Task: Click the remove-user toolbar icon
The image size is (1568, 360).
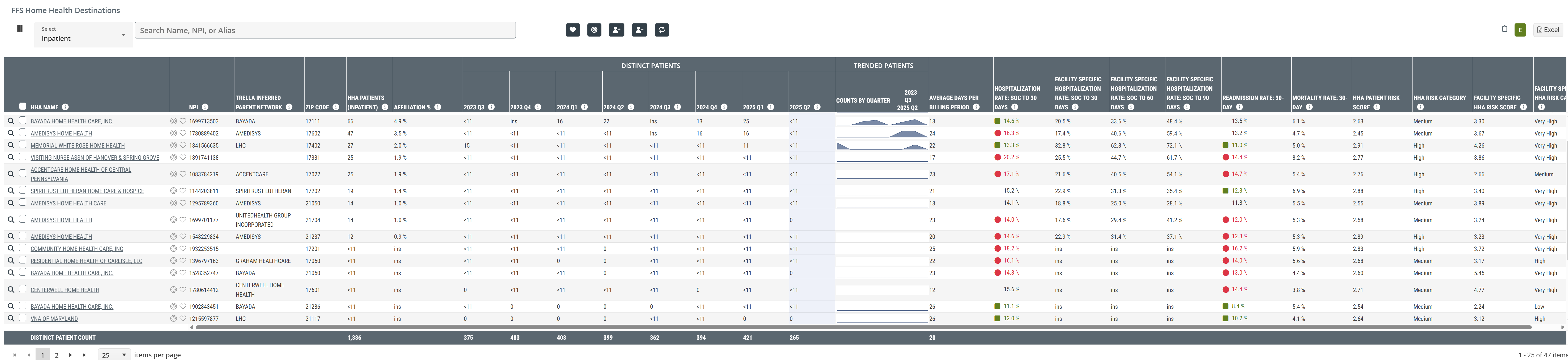Action: tap(639, 30)
